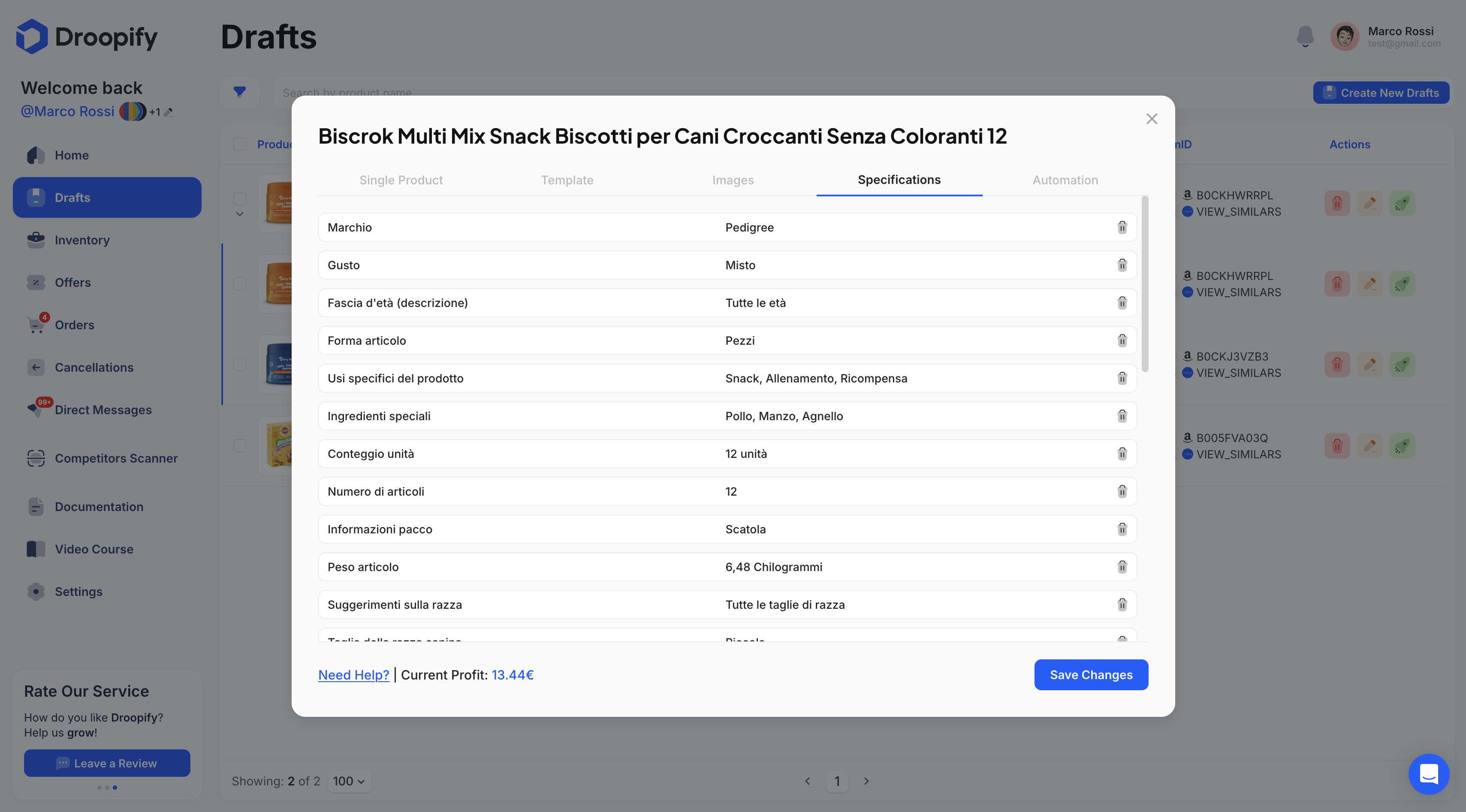
Task: Open the Automation tab
Action: coord(1065,180)
